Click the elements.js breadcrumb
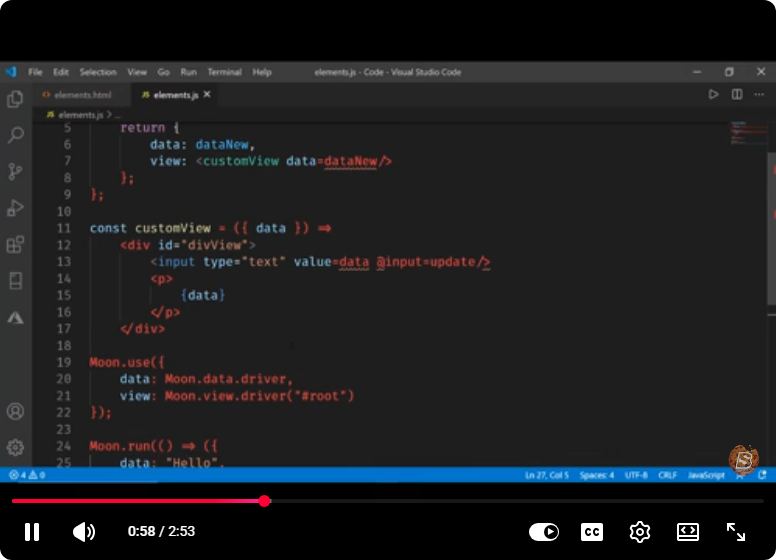The image size is (776, 560). click(80, 115)
